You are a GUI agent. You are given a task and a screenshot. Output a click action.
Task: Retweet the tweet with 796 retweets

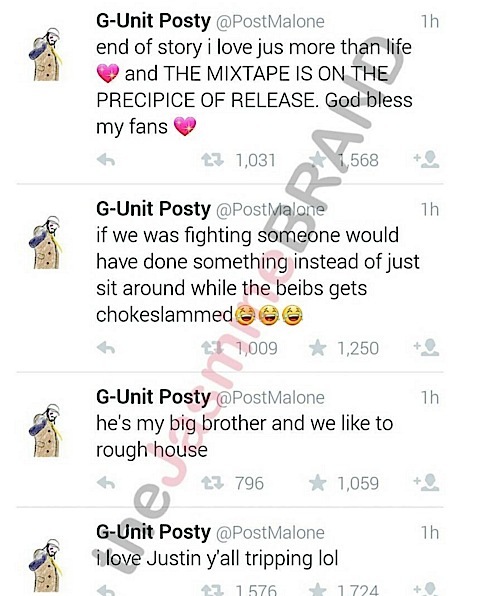(212, 483)
